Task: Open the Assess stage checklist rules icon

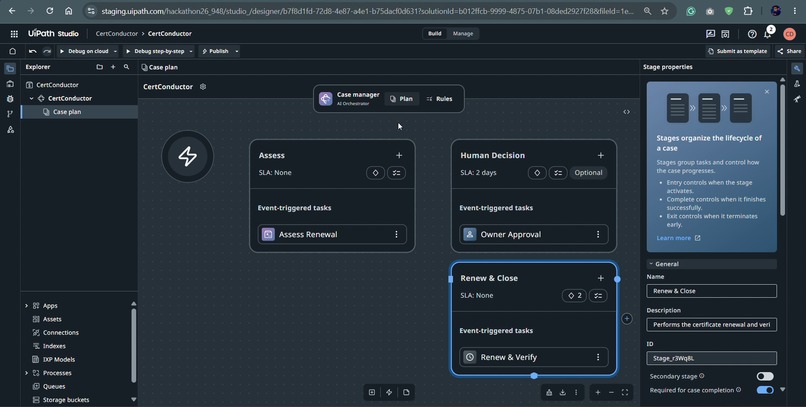Action: (396, 173)
